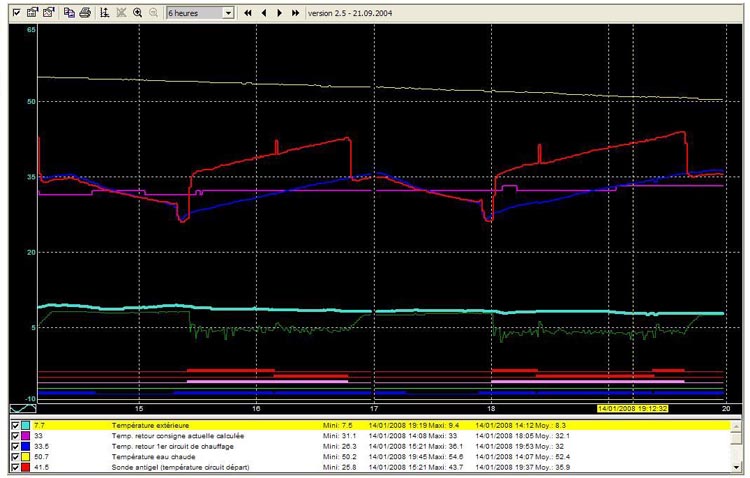Open the '6 heures' time range dropdown
This screenshot has height=478, width=750.
(228, 13)
